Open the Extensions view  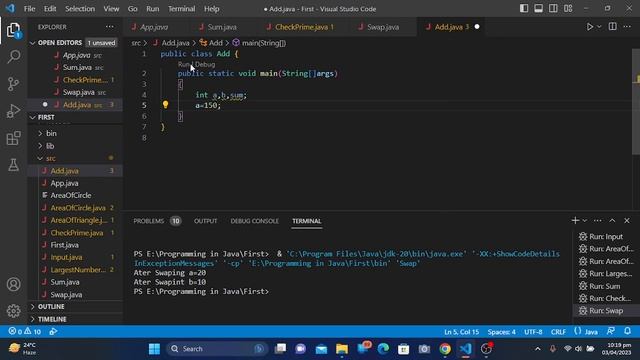13,138
